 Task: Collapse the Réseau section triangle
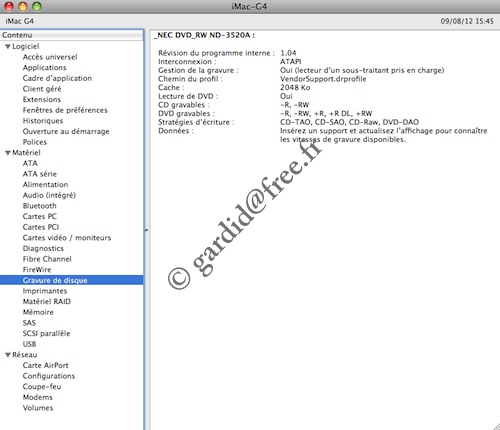pyautogui.click(x=8, y=355)
